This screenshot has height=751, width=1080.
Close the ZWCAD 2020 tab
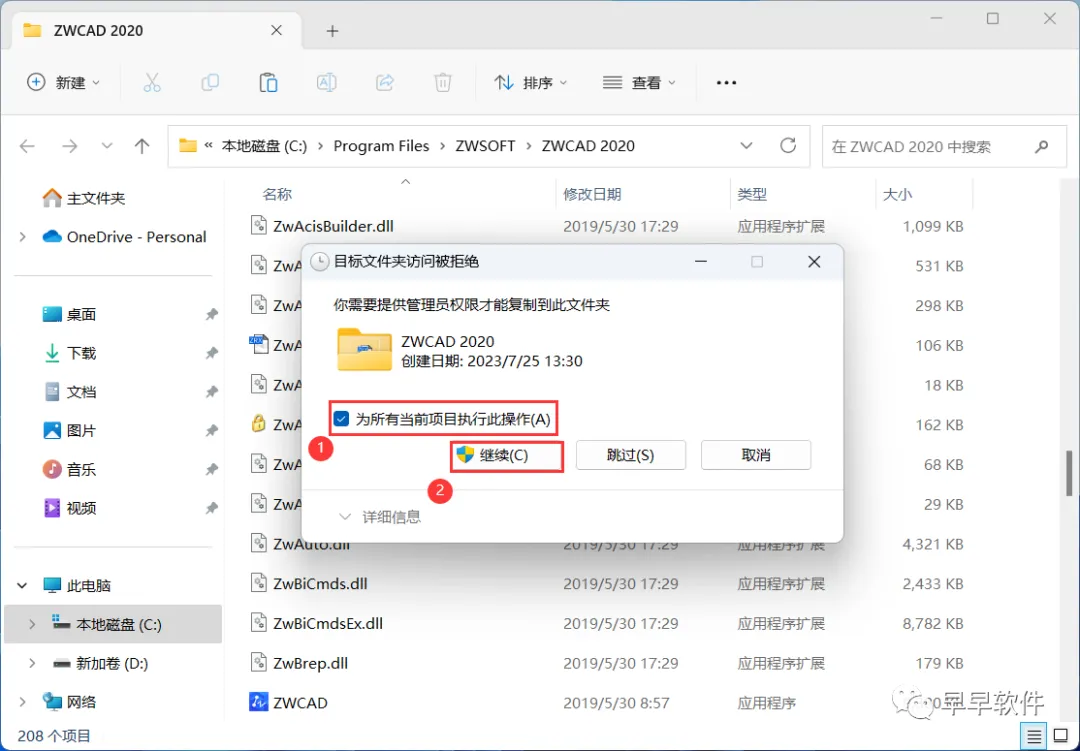(276, 30)
